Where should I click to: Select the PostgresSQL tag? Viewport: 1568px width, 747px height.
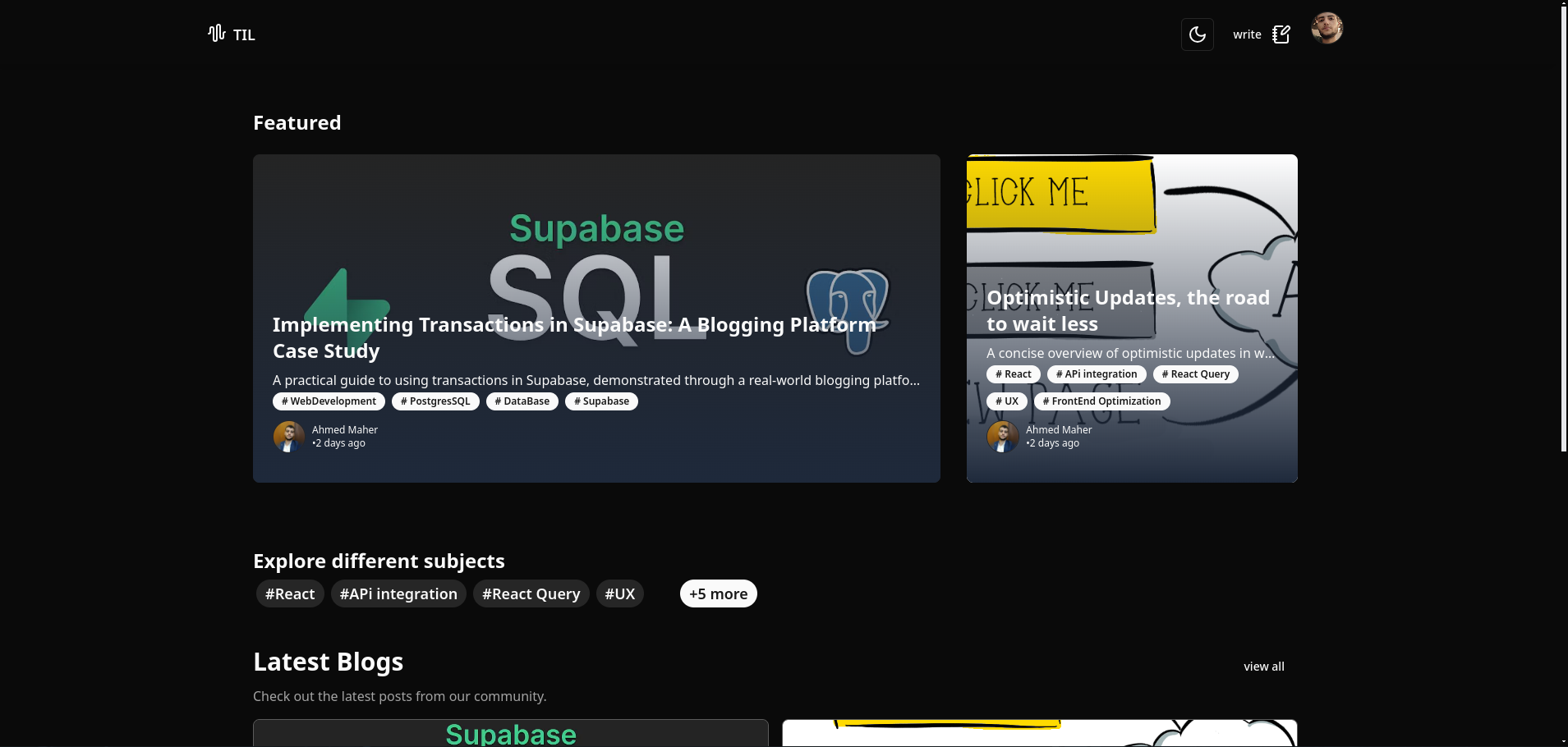(x=435, y=401)
